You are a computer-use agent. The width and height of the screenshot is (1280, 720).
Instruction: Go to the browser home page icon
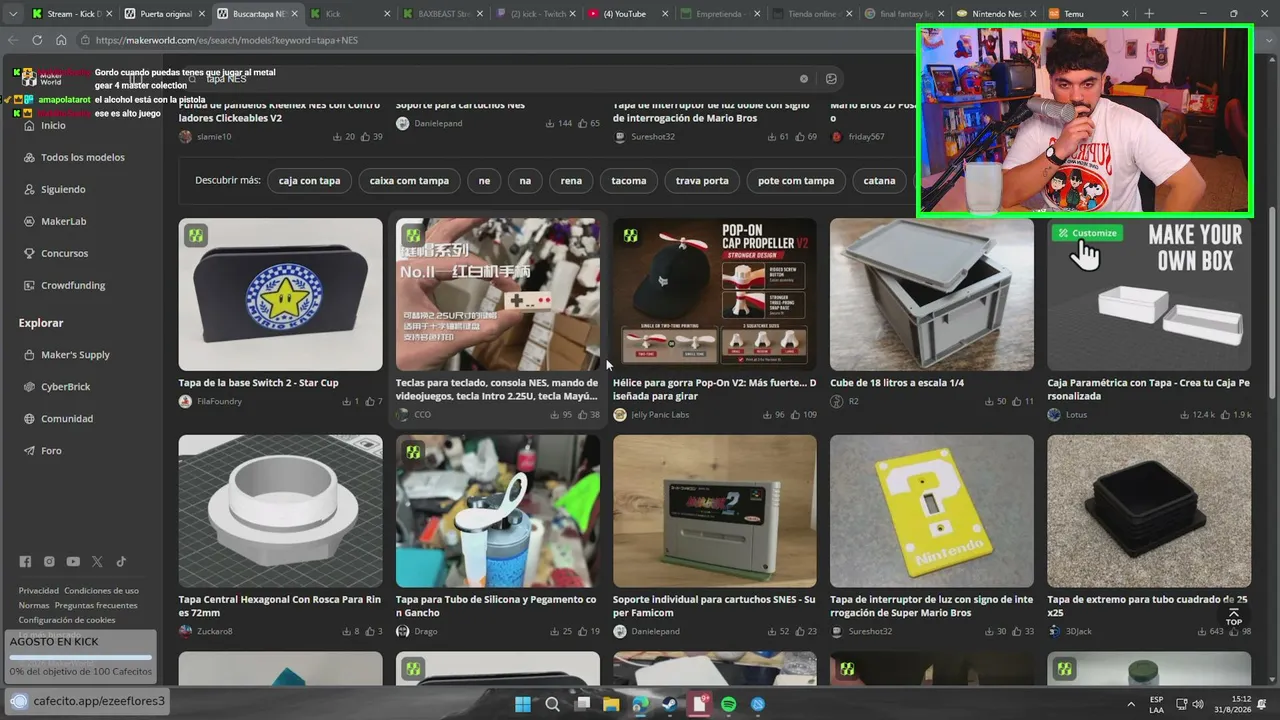pos(61,40)
